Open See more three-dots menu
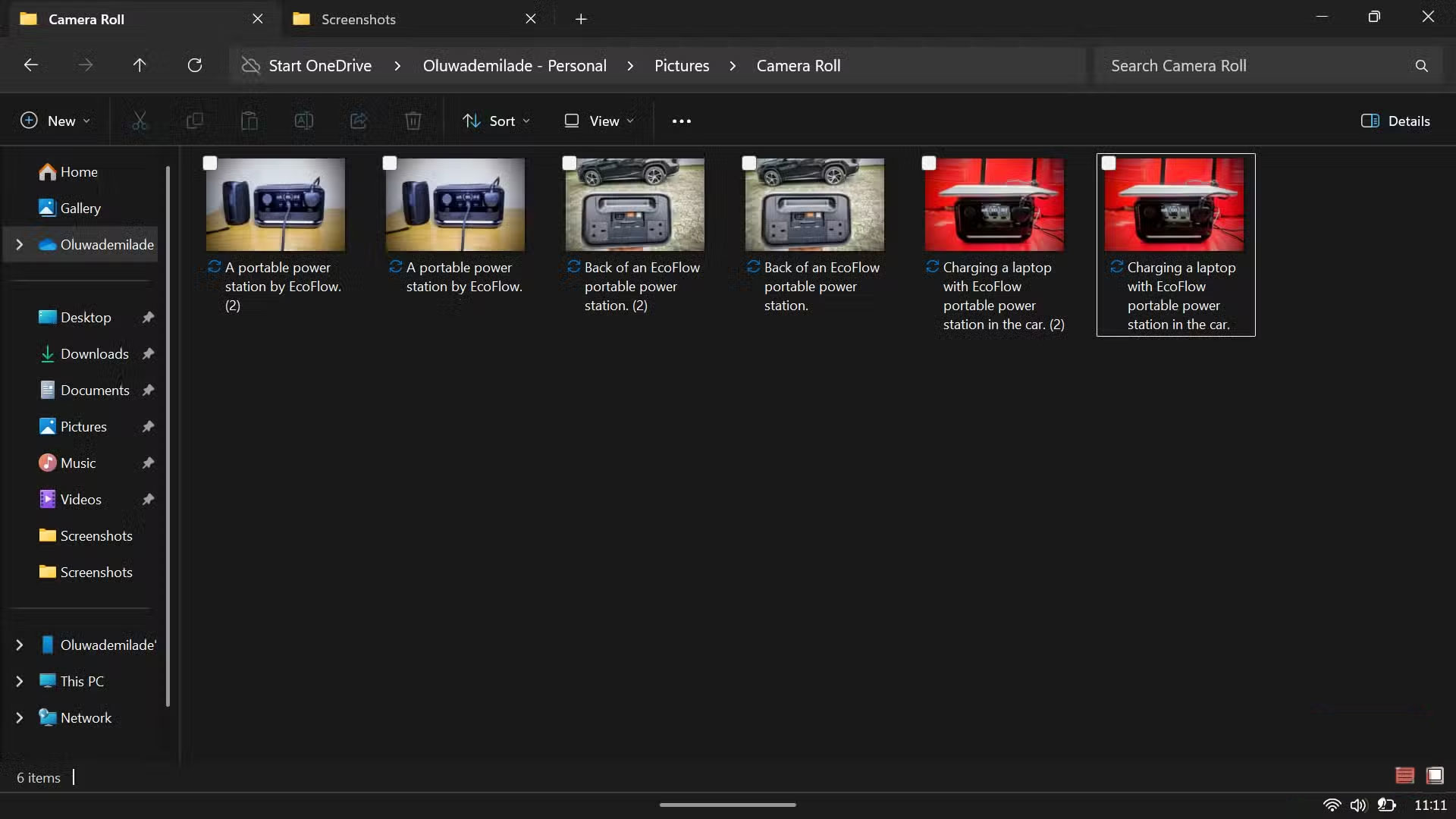 681,121
